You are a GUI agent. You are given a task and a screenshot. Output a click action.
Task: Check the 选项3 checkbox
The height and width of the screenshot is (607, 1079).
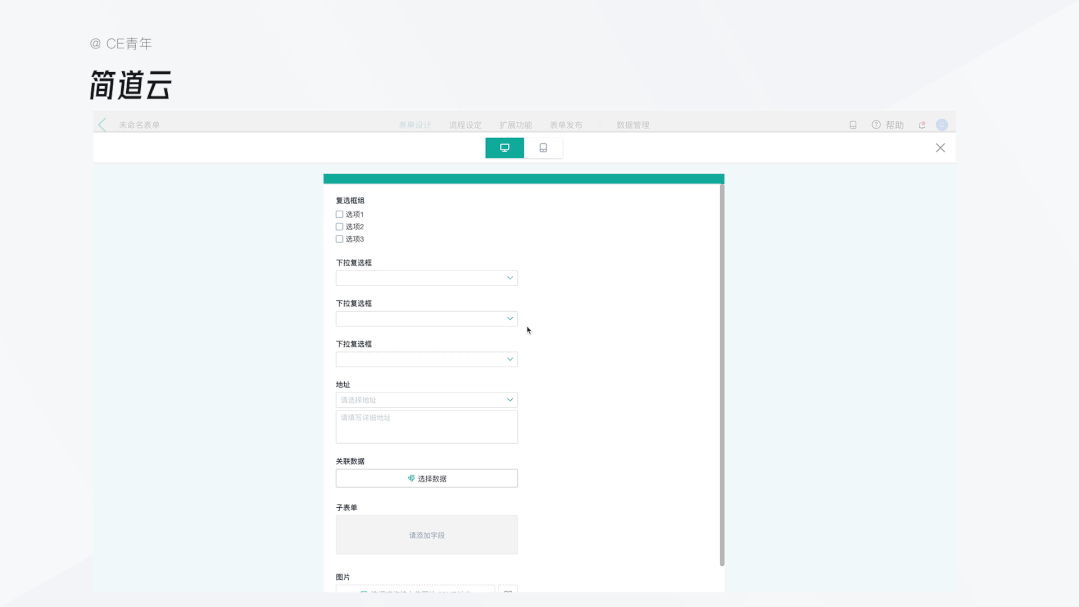(339, 239)
